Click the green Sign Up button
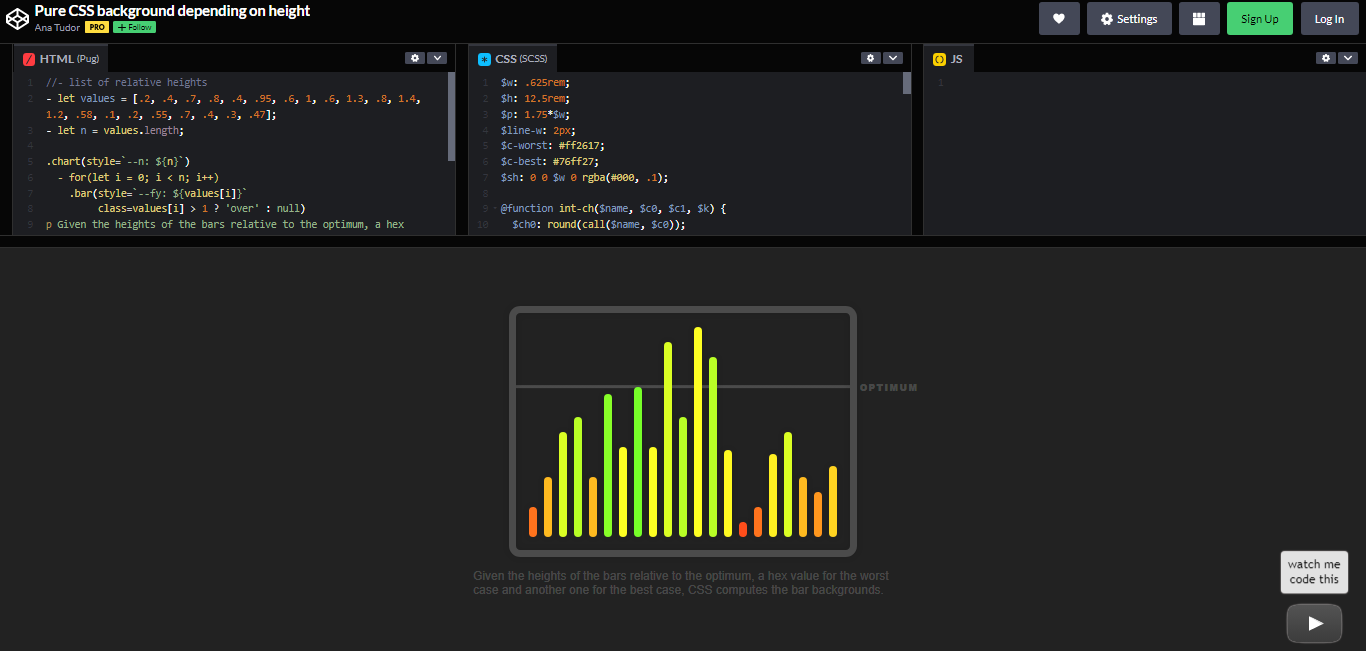This screenshot has height=651, width=1366. pos(1259,18)
